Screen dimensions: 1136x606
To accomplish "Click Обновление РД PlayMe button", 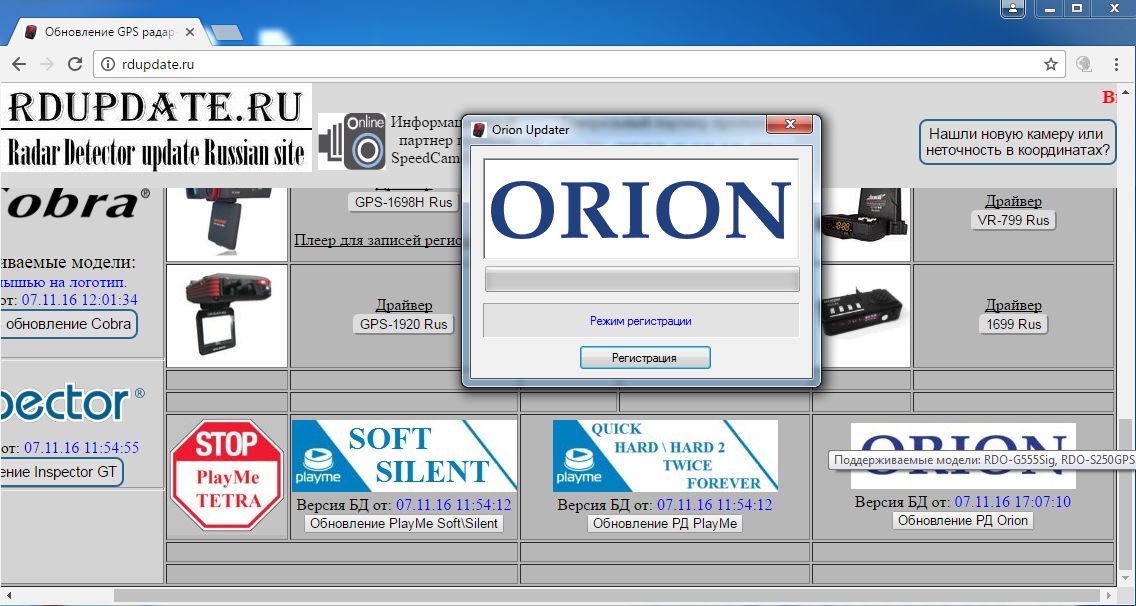I will pos(665,523).
